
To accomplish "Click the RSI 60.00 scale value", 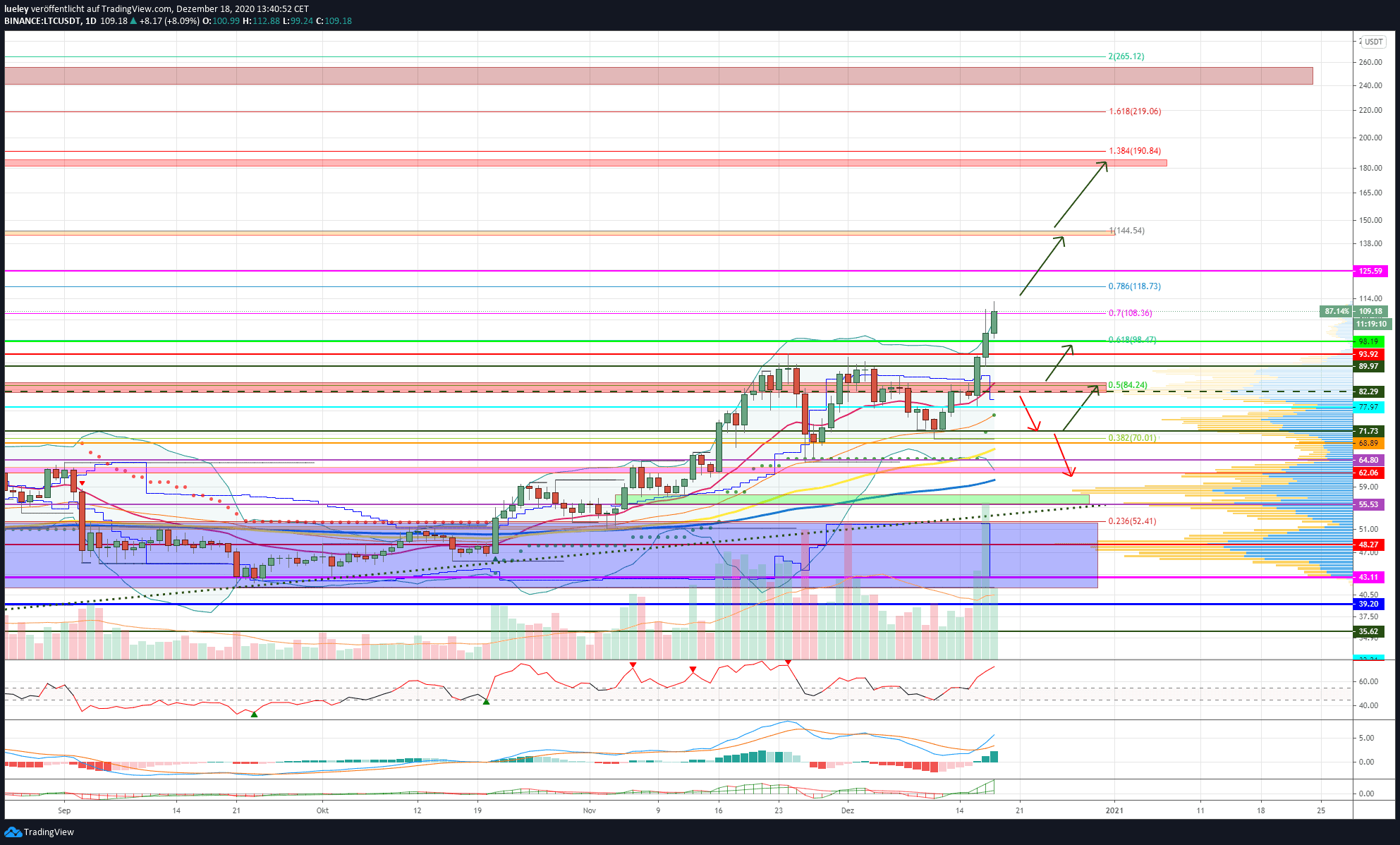I will (x=1368, y=681).
